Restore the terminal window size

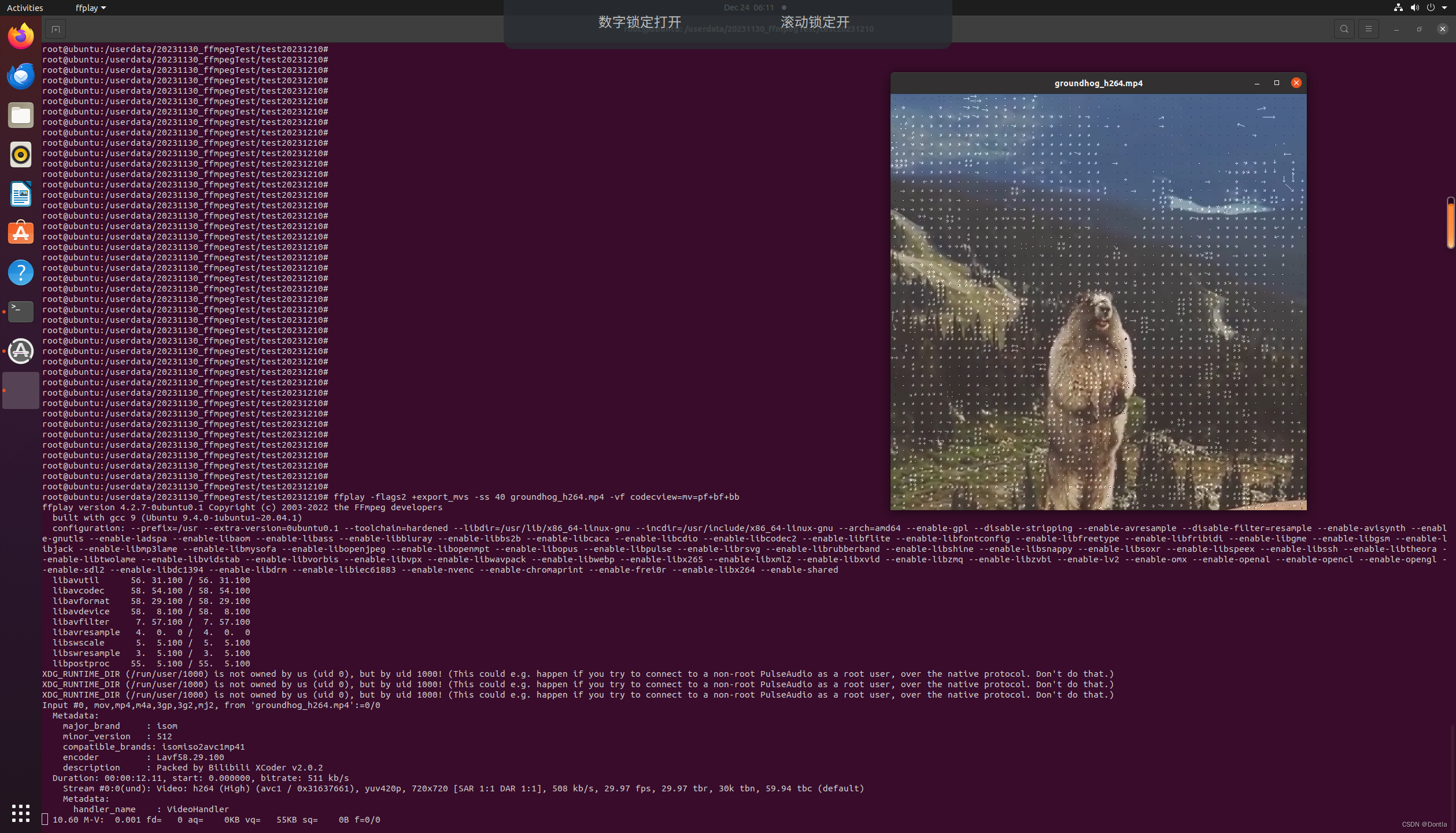click(1419, 29)
